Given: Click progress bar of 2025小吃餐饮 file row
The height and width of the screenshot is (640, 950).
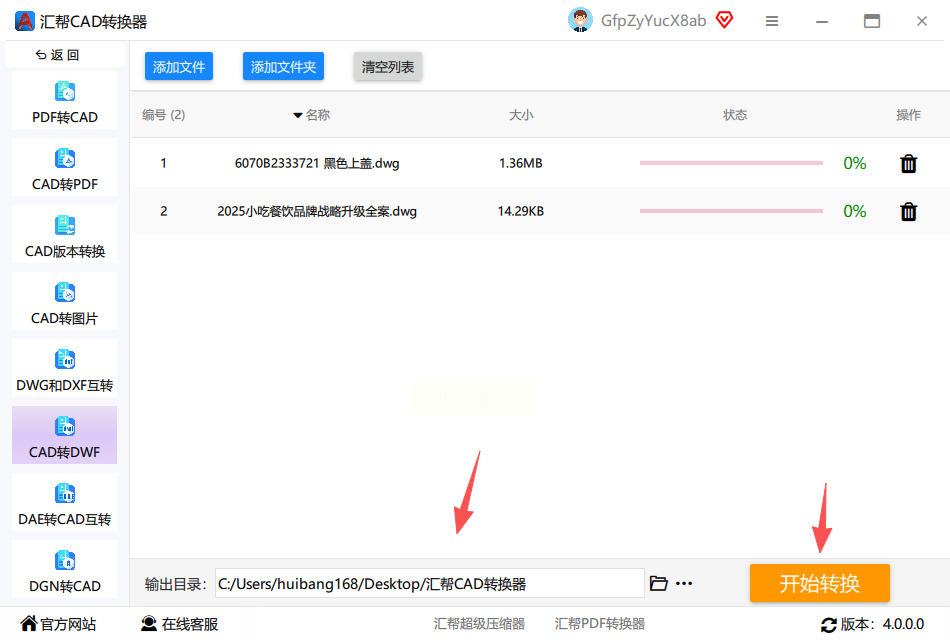Looking at the screenshot, I should tap(731, 211).
